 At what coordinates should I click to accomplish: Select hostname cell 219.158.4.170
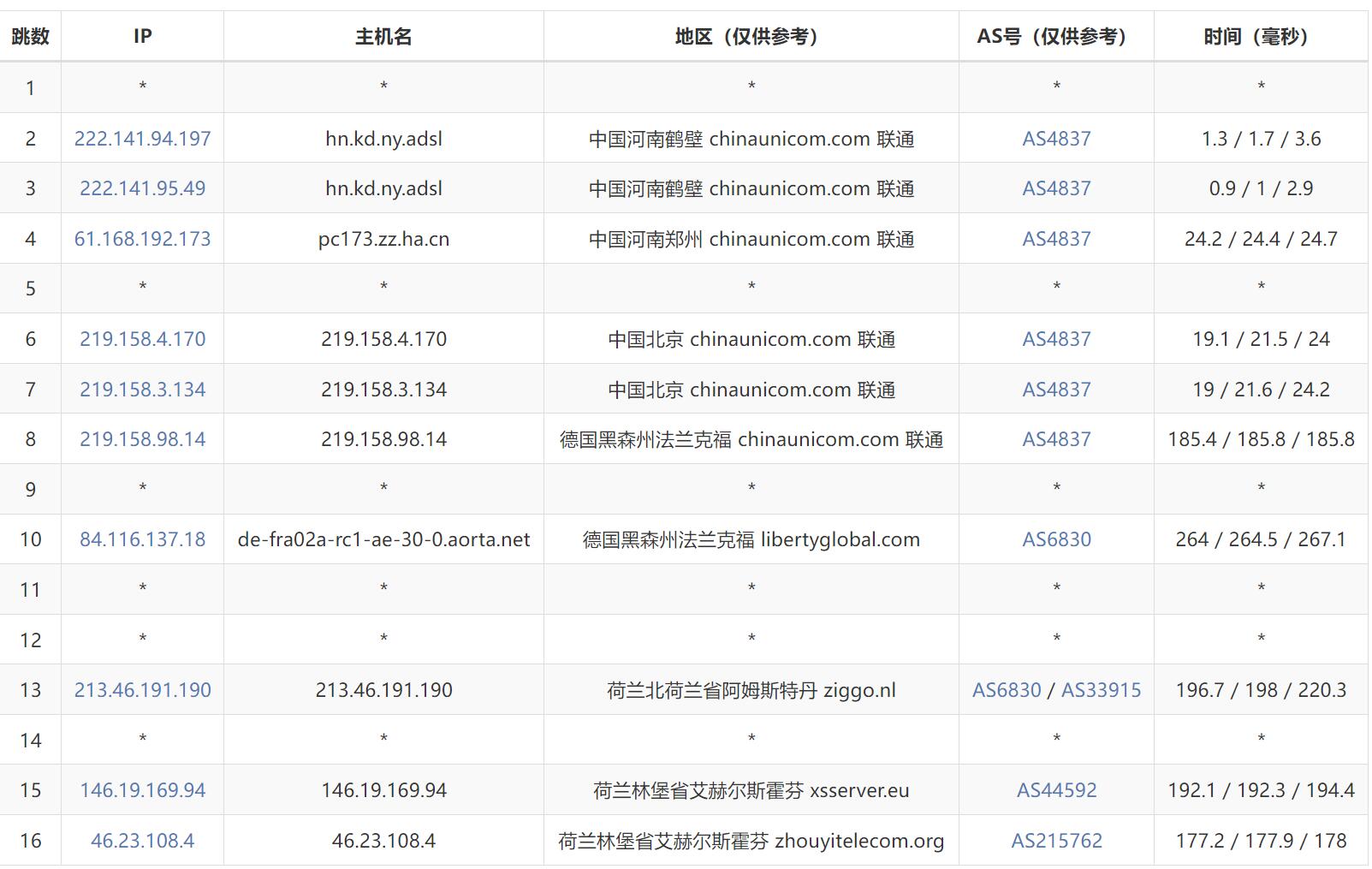point(383,339)
